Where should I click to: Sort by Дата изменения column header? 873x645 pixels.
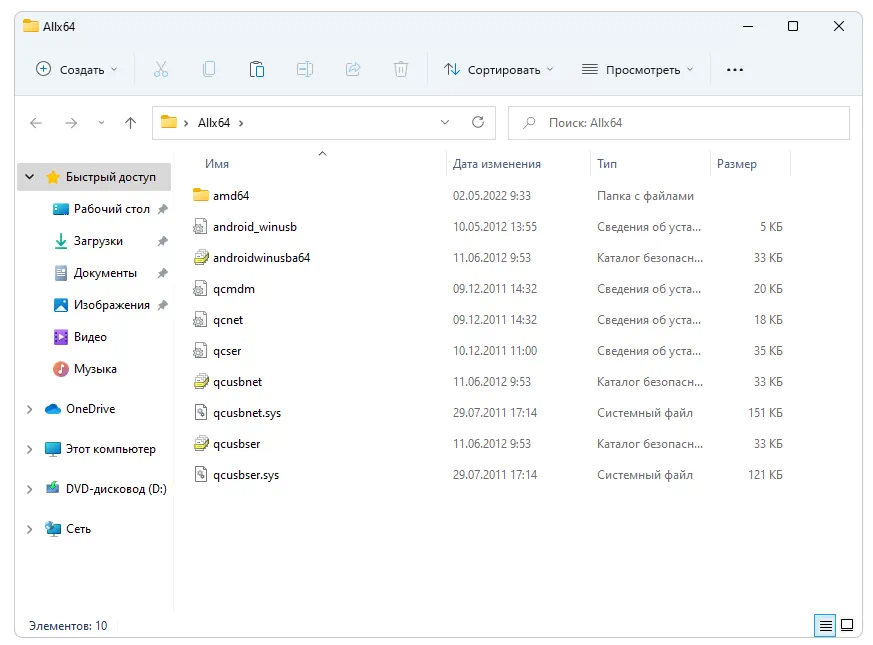coord(497,164)
